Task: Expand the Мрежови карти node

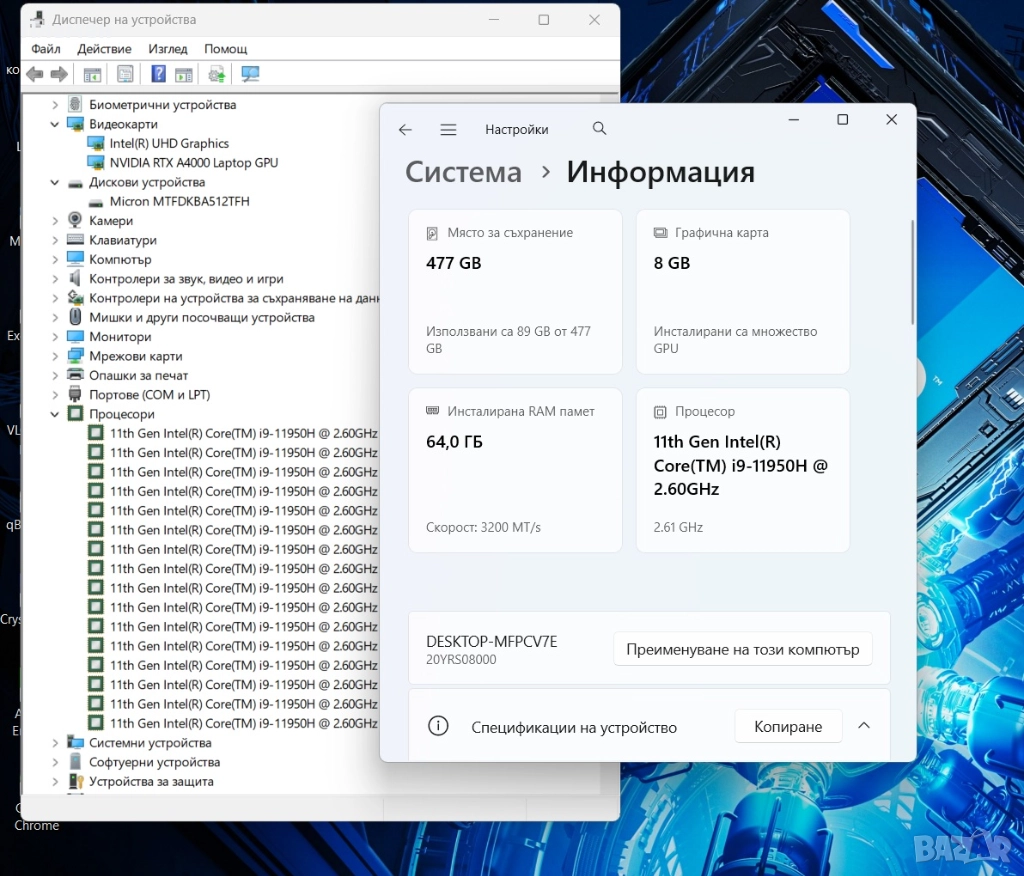Action: [x=55, y=356]
